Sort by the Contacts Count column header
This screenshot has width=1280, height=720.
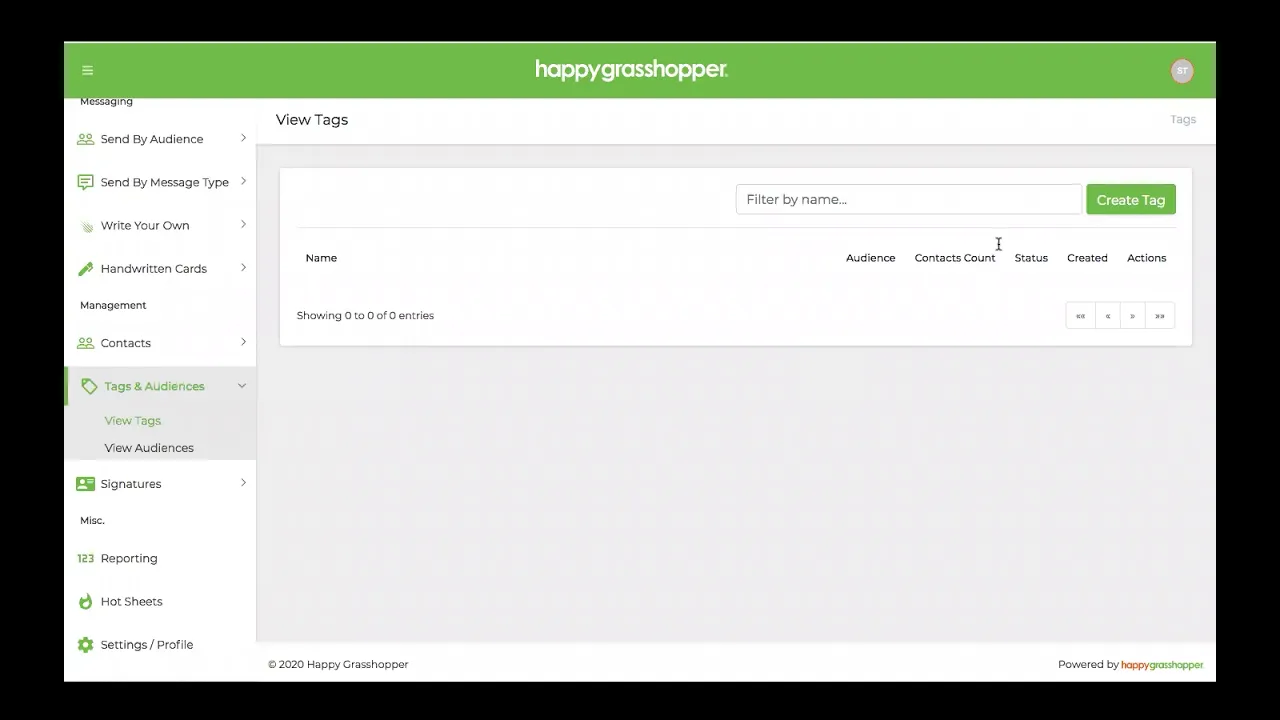955,258
